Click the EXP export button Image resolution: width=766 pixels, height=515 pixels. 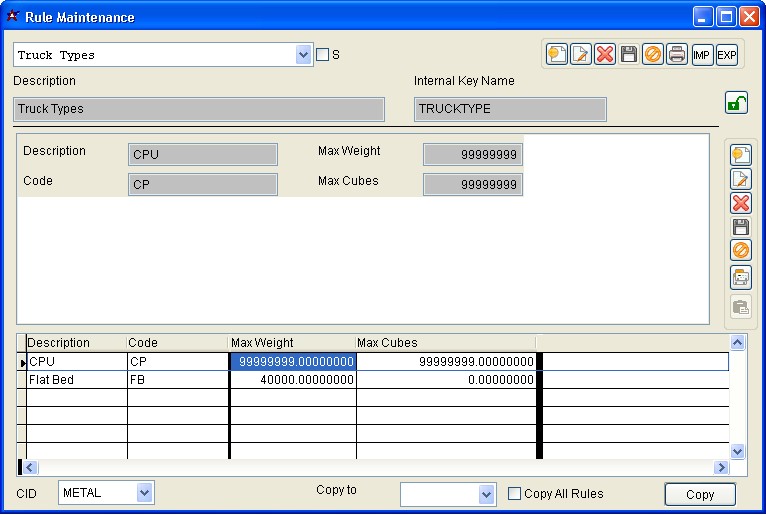(x=726, y=55)
